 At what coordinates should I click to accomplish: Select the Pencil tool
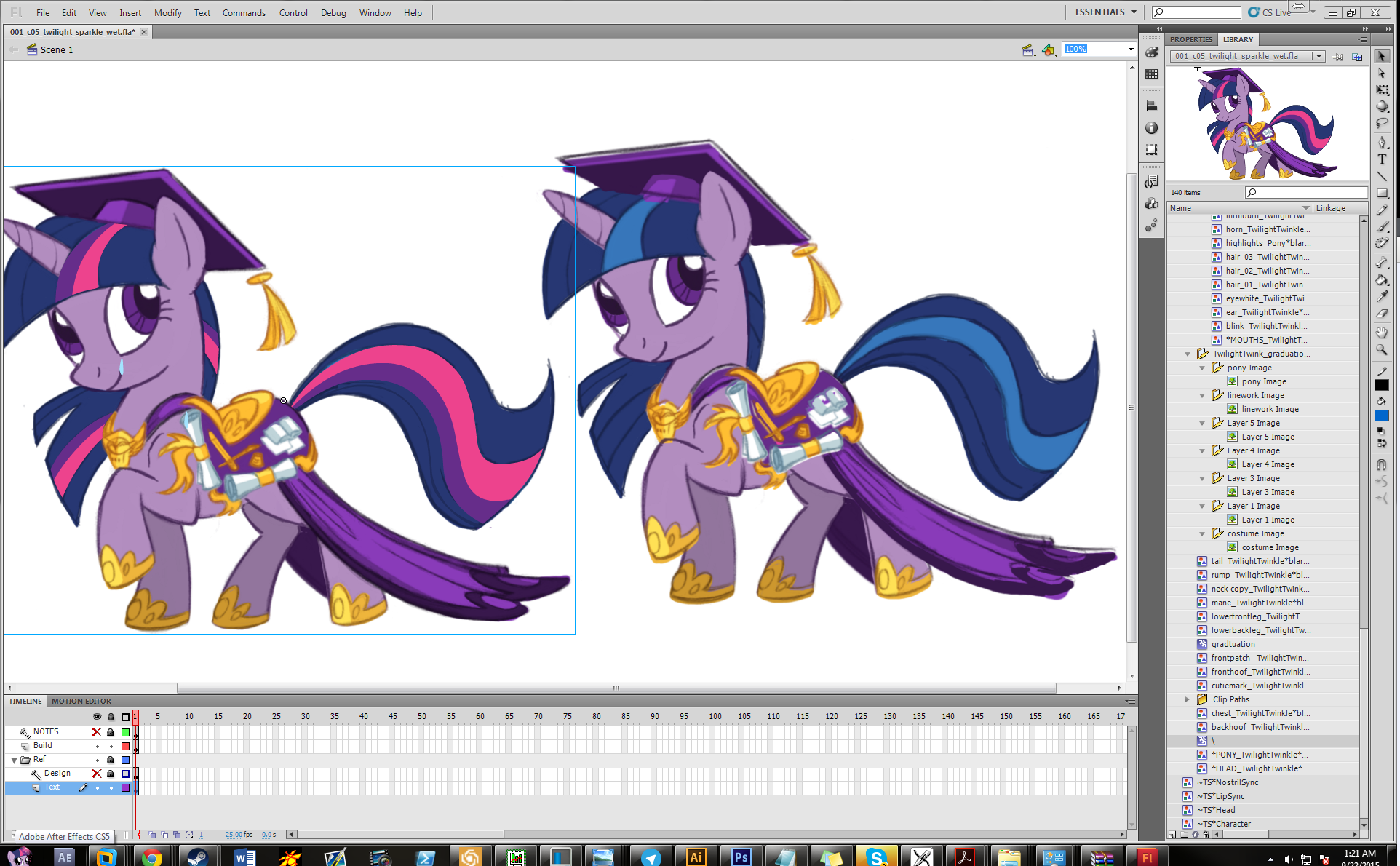click(x=1382, y=210)
